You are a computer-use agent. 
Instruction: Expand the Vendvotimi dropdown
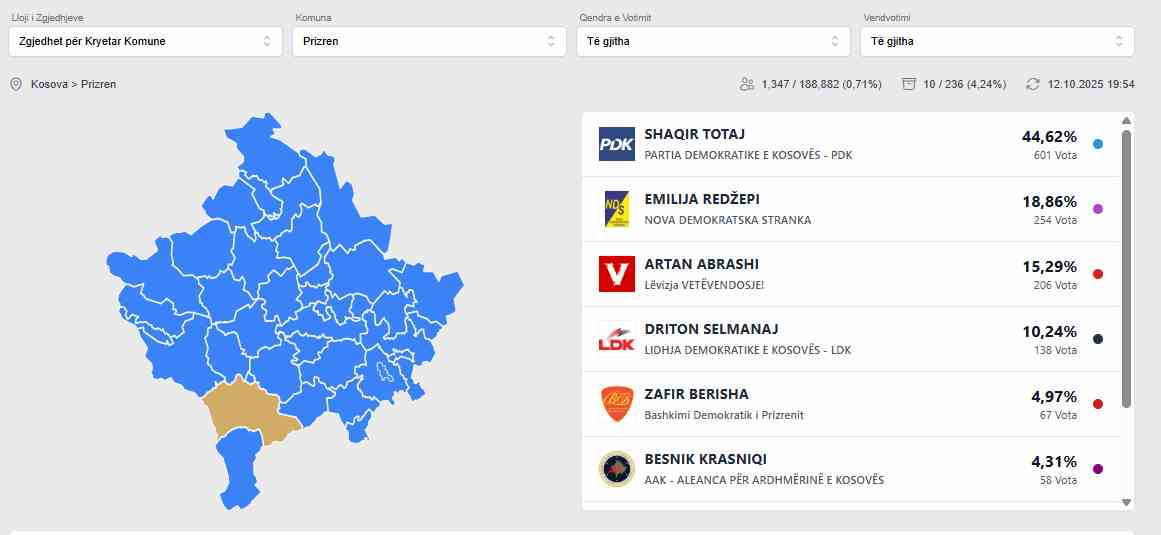click(x=997, y=41)
